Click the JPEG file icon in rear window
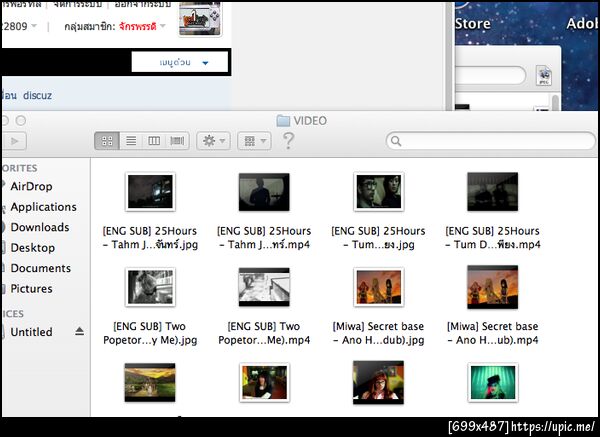Screen dimensions: 600x437 pyautogui.click(x=544, y=75)
